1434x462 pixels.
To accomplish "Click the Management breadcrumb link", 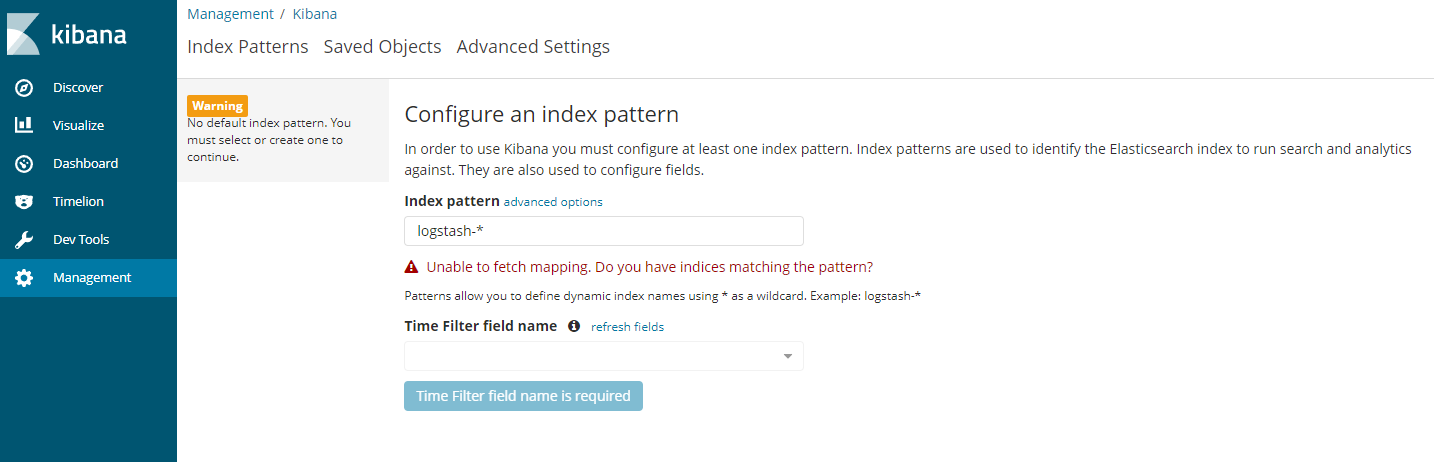I will (x=230, y=14).
